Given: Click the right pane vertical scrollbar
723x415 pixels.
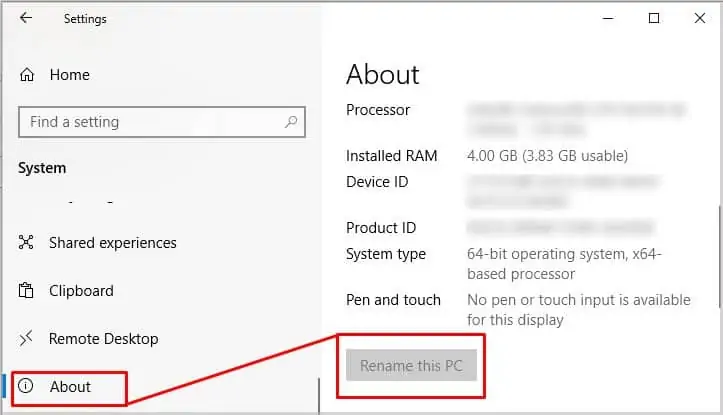Looking at the screenshot, I should pyautogui.click(x=720, y=256).
